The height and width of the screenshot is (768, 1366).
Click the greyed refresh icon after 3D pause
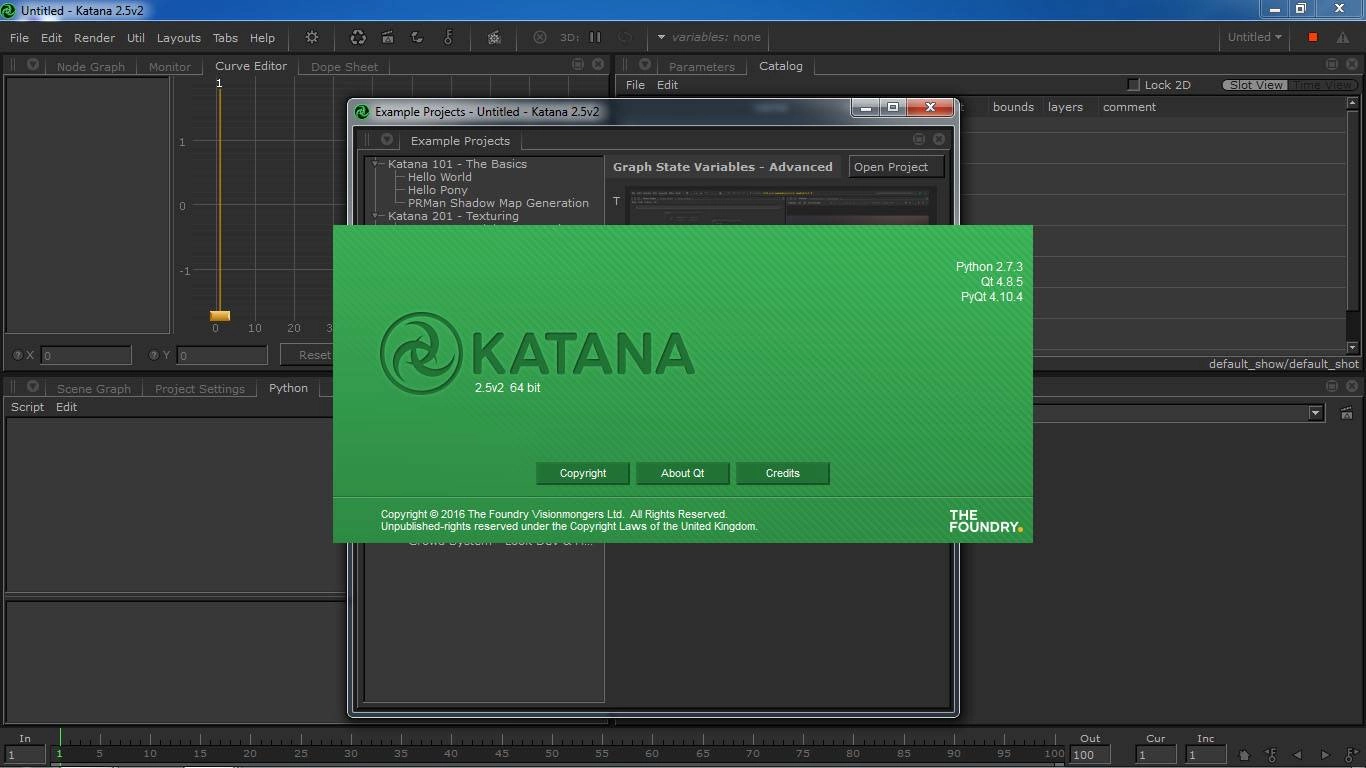coord(625,37)
